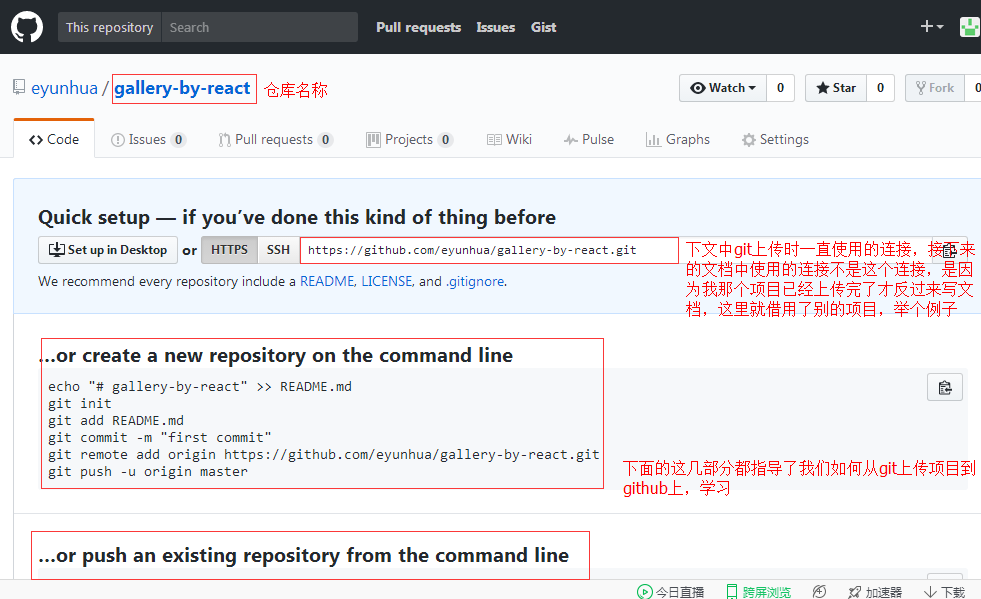The height and width of the screenshot is (599, 981).
Task: Copy the code block with the clipboard icon
Action: [945, 388]
